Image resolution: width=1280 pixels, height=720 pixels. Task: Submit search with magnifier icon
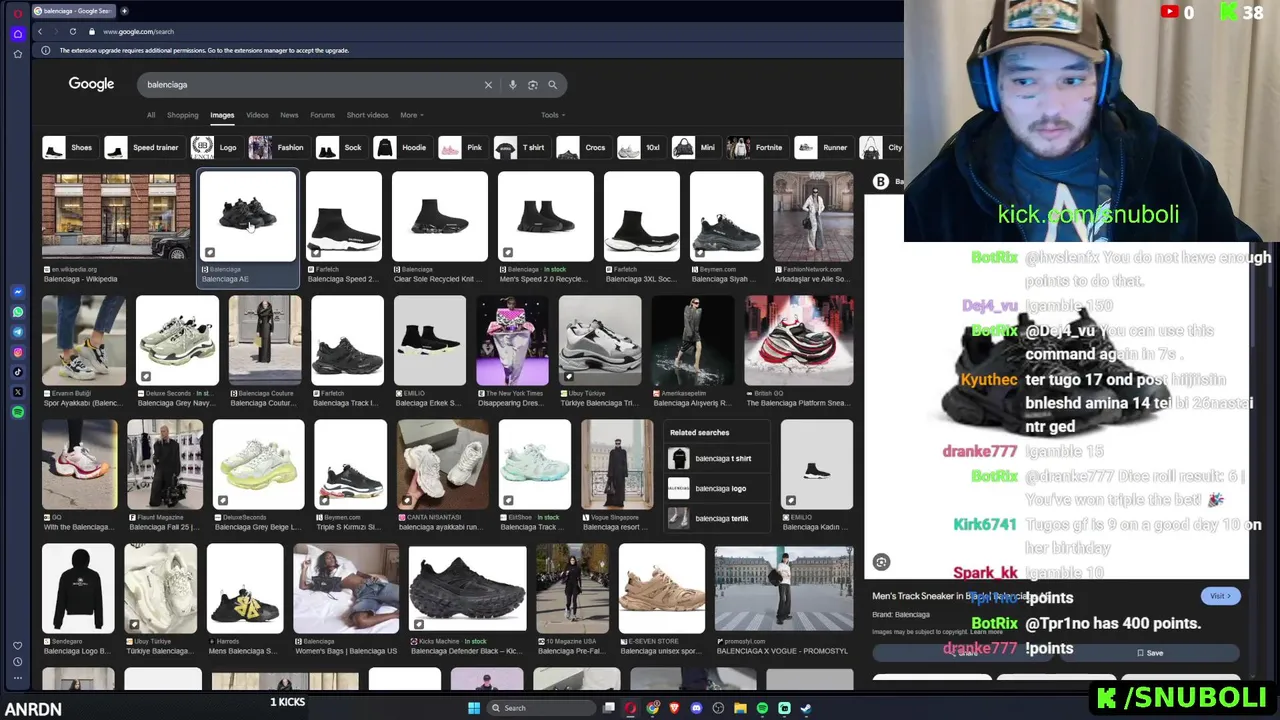[552, 85]
